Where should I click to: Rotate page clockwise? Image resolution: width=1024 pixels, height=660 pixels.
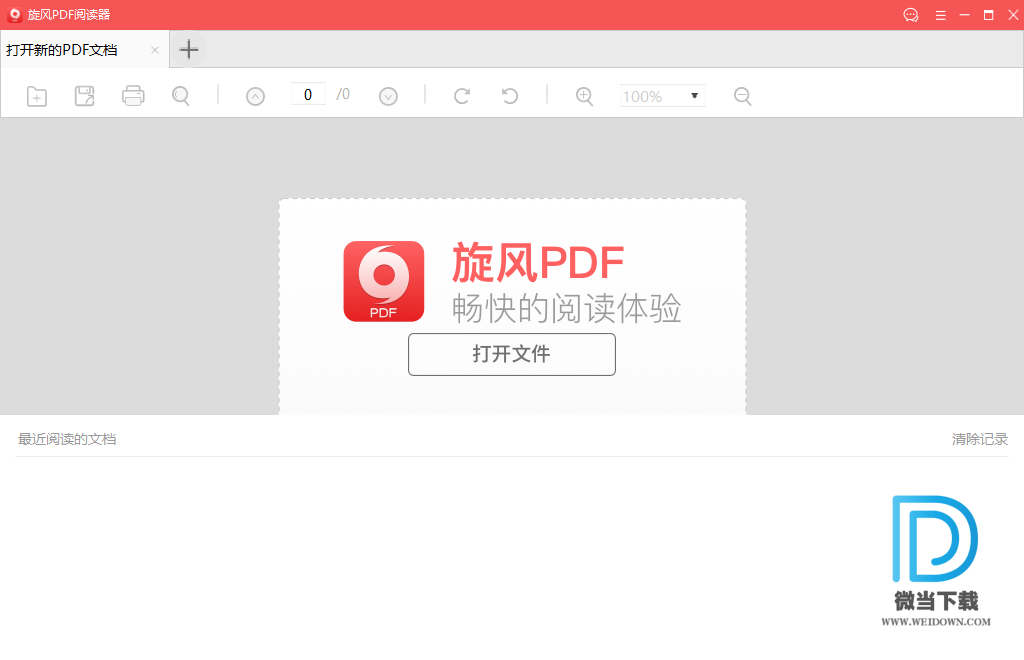[x=462, y=96]
